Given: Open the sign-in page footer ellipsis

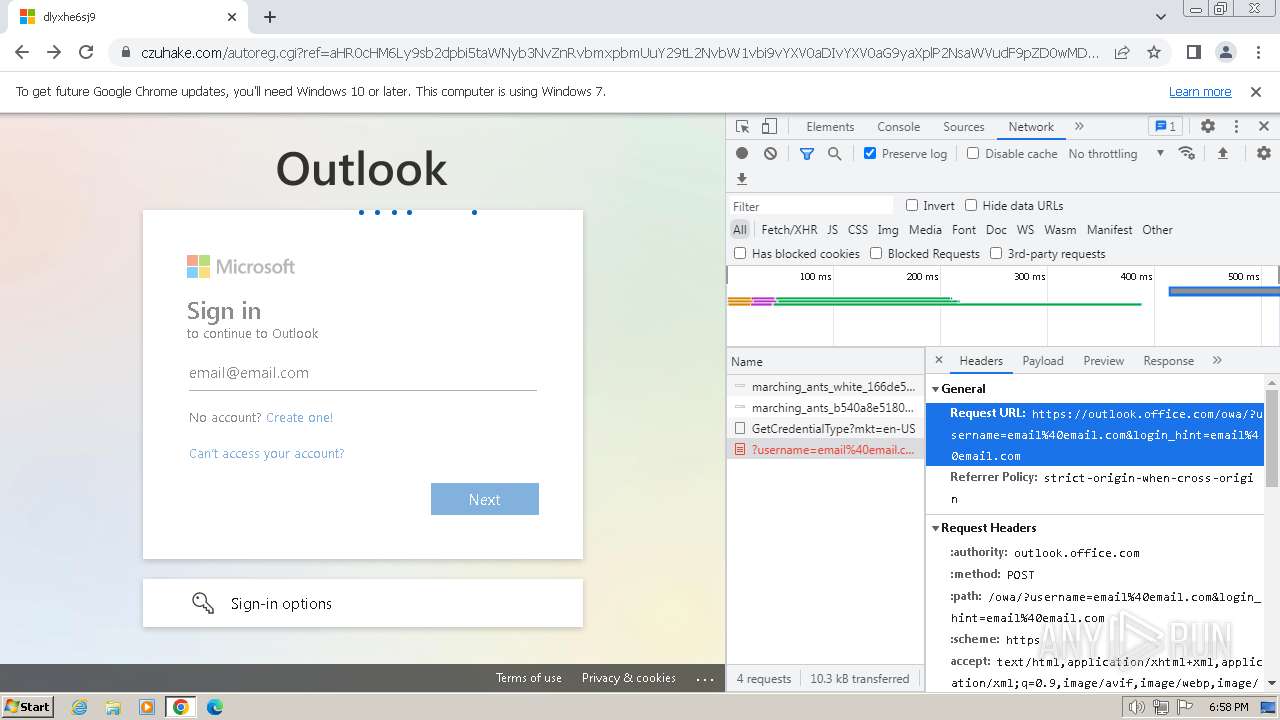Looking at the screenshot, I should pyautogui.click(x=705, y=679).
